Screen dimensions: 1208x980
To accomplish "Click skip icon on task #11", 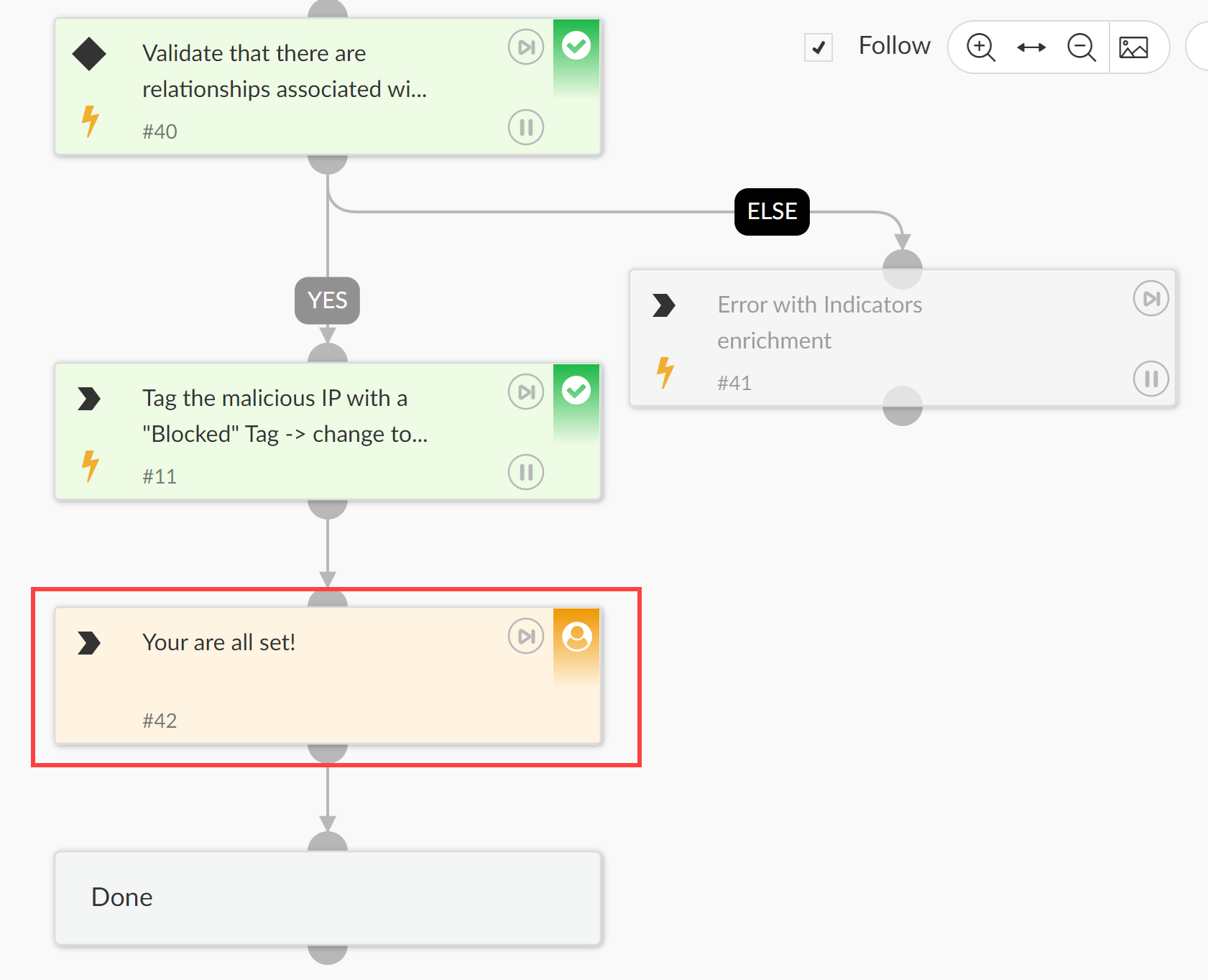I will click(x=526, y=392).
